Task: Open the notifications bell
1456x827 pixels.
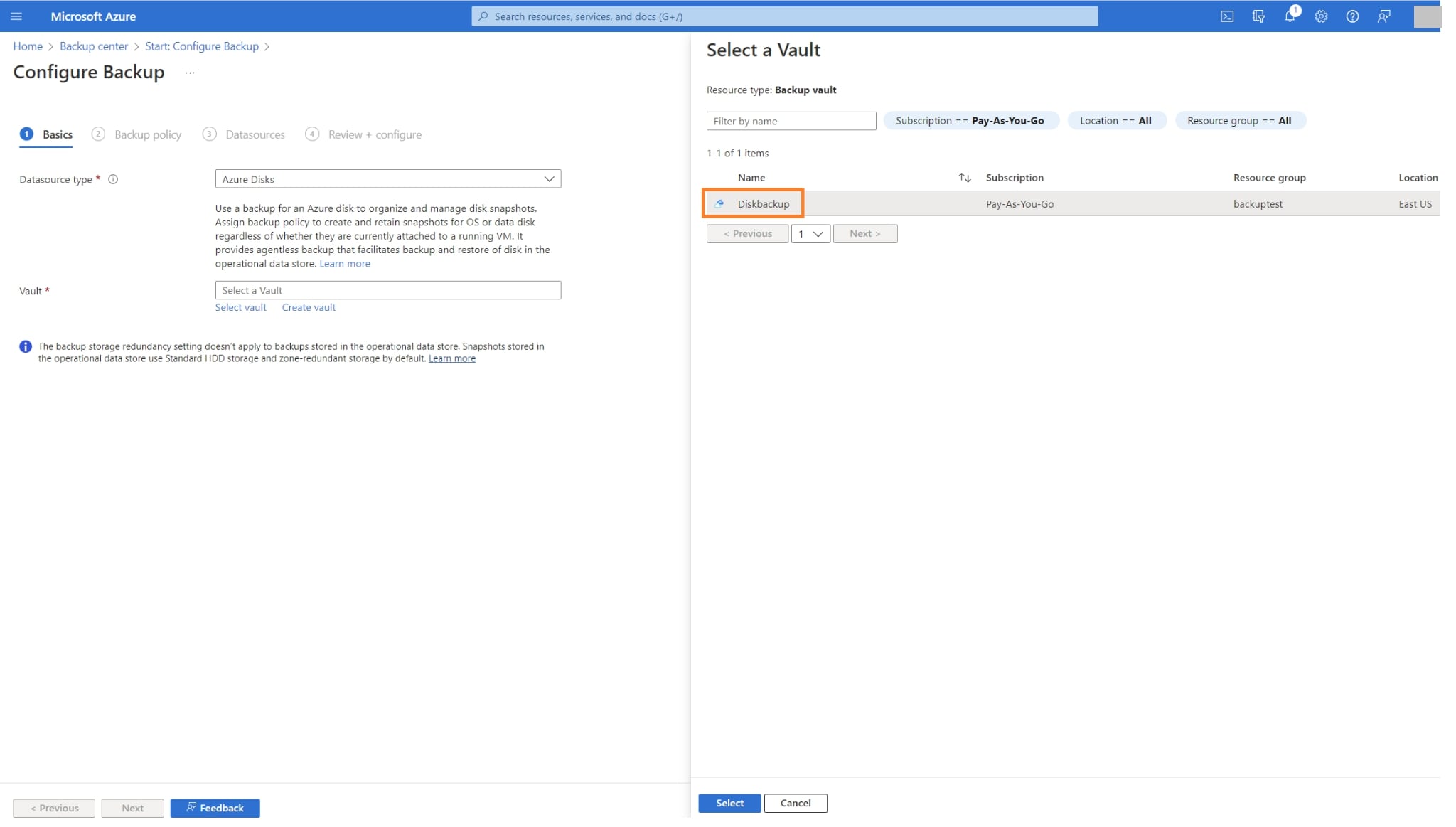Action: (x=1290, y=16)
